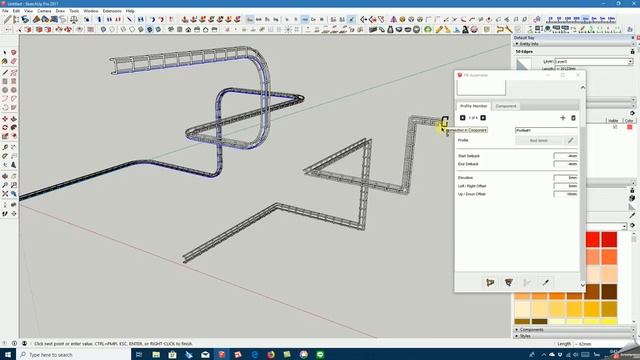Viewport: 640px width, 360px height.
Task: Open the Window menu
Action: tap(91, 11)
